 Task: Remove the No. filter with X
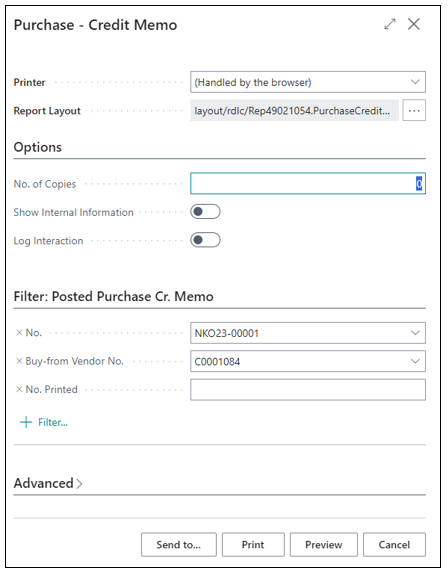19,333
